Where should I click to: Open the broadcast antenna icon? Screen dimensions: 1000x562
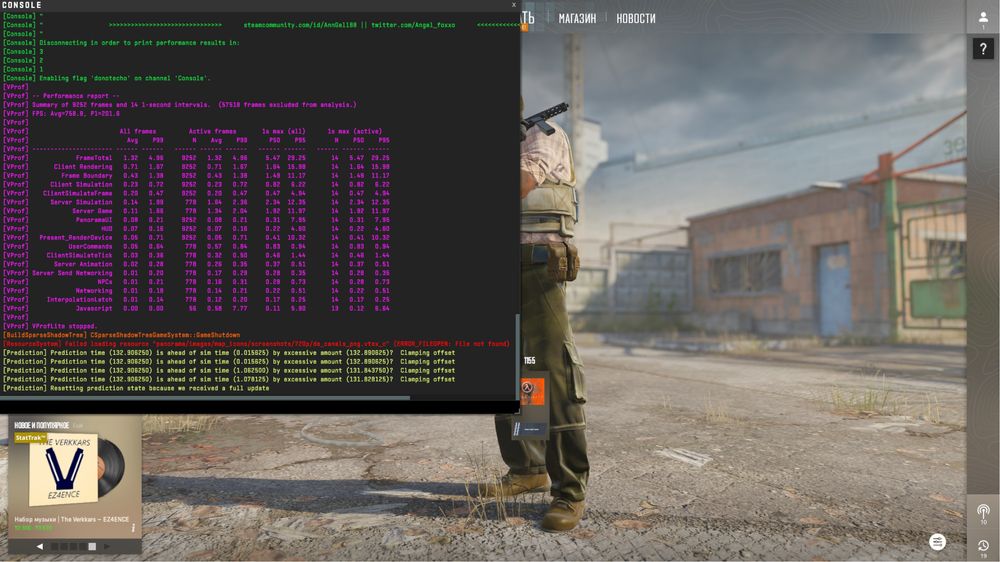coord(983,511)
